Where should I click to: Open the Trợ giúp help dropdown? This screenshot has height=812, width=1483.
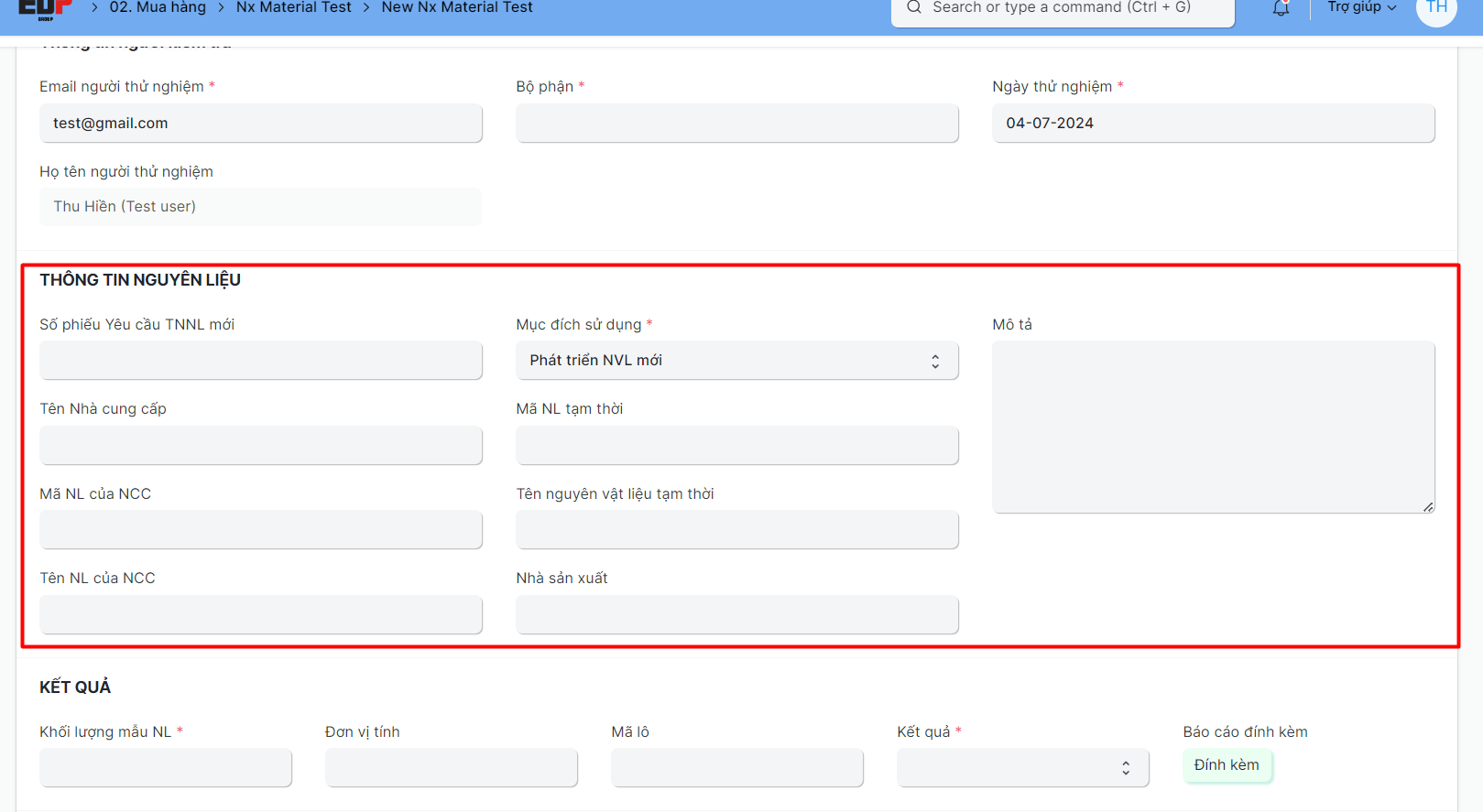[1361, 7]
